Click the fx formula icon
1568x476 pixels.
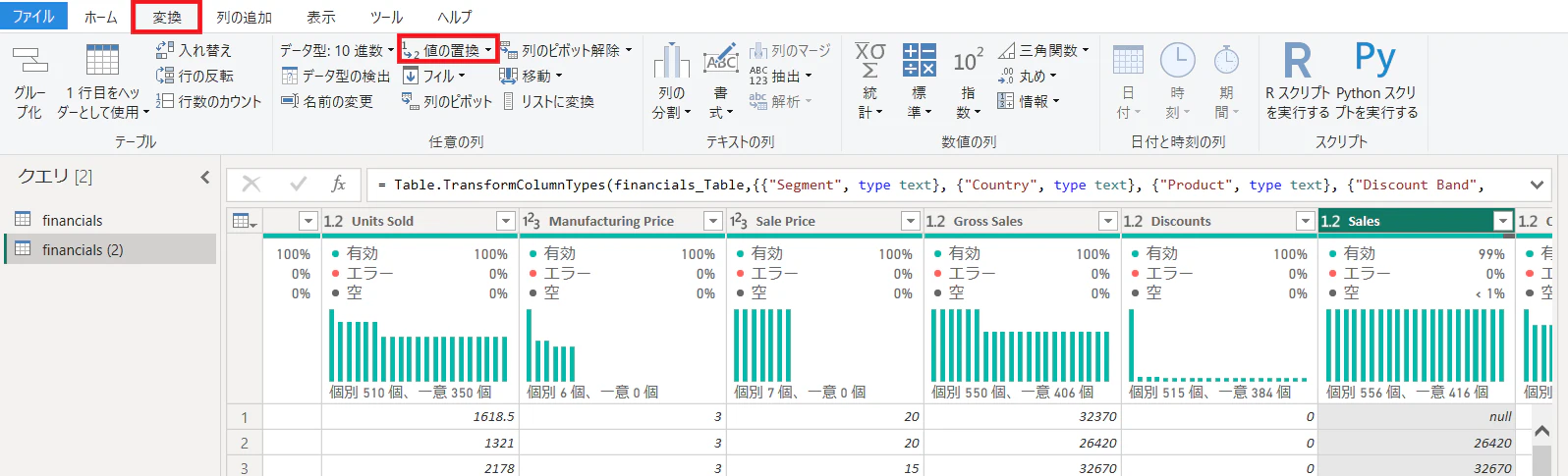(338, 184)
